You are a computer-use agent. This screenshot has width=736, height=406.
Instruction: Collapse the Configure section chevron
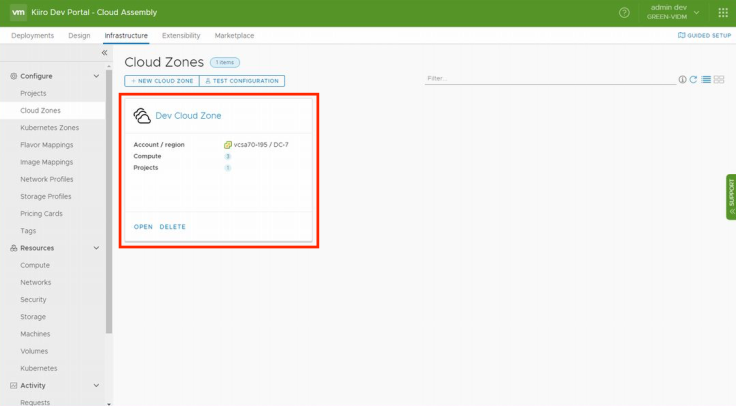(x=96, y=76)
